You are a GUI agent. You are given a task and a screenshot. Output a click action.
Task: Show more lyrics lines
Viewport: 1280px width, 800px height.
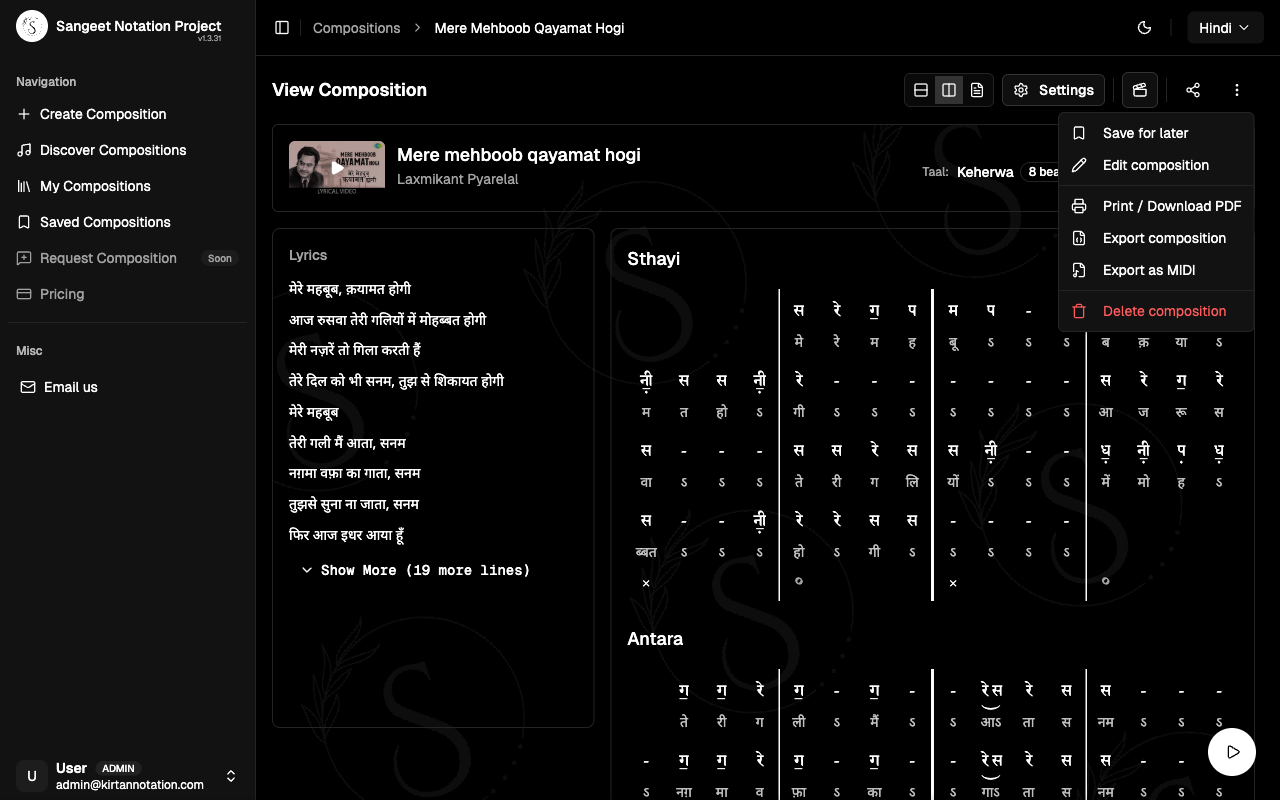(x=415, y=570)
